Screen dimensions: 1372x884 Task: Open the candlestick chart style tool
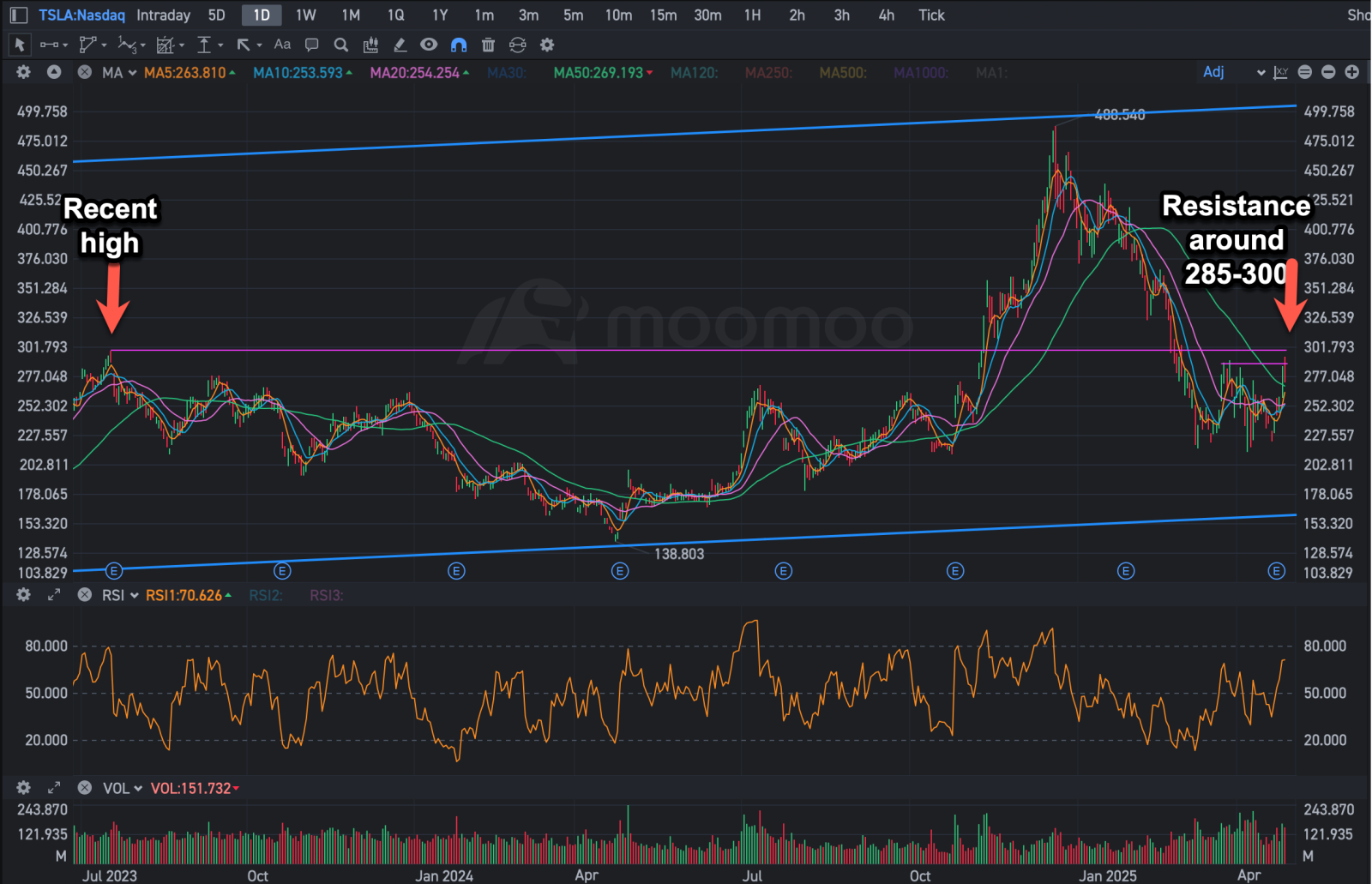click(370, 45)
